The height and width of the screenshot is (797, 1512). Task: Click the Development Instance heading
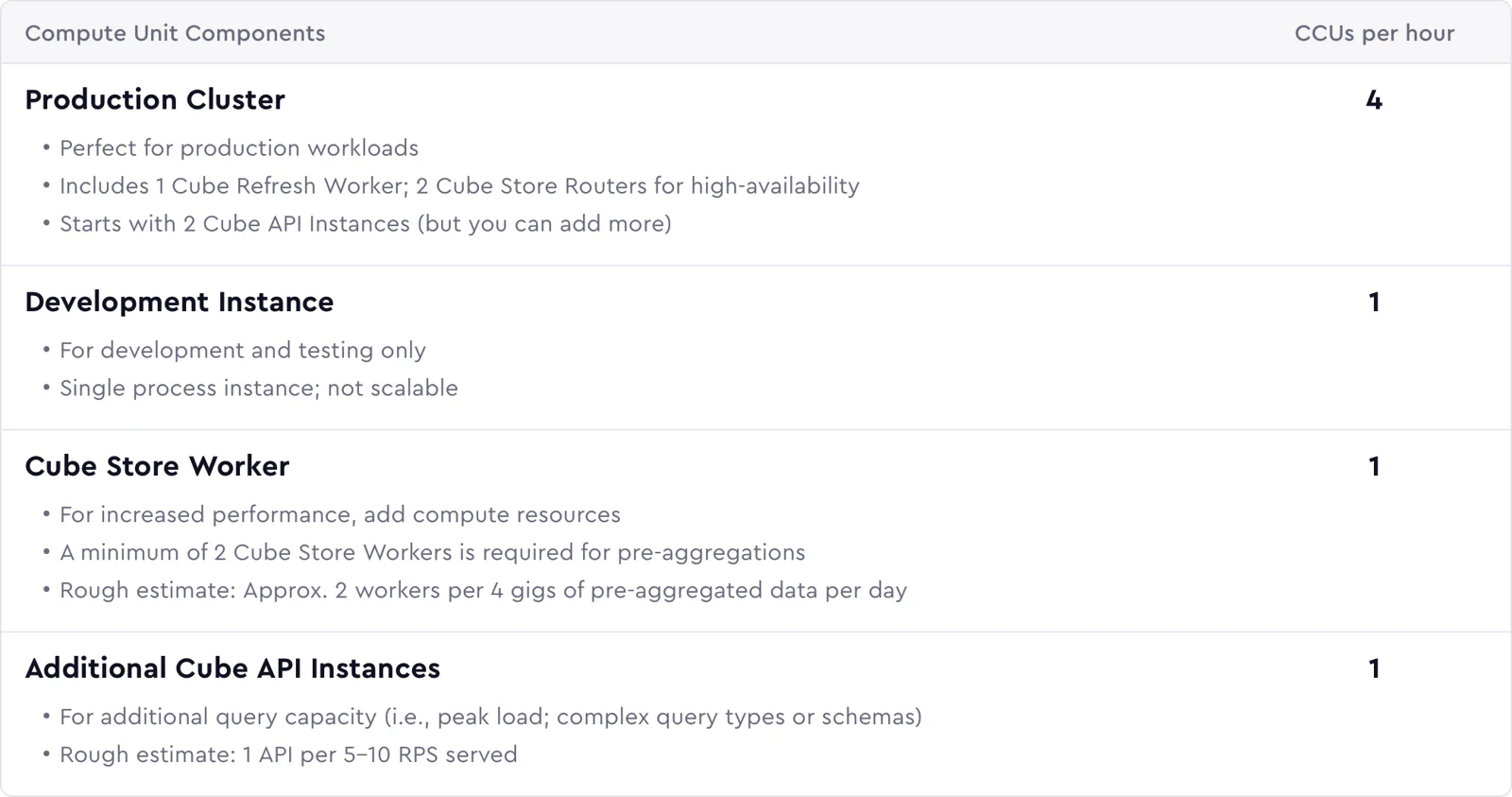(180, 302)
